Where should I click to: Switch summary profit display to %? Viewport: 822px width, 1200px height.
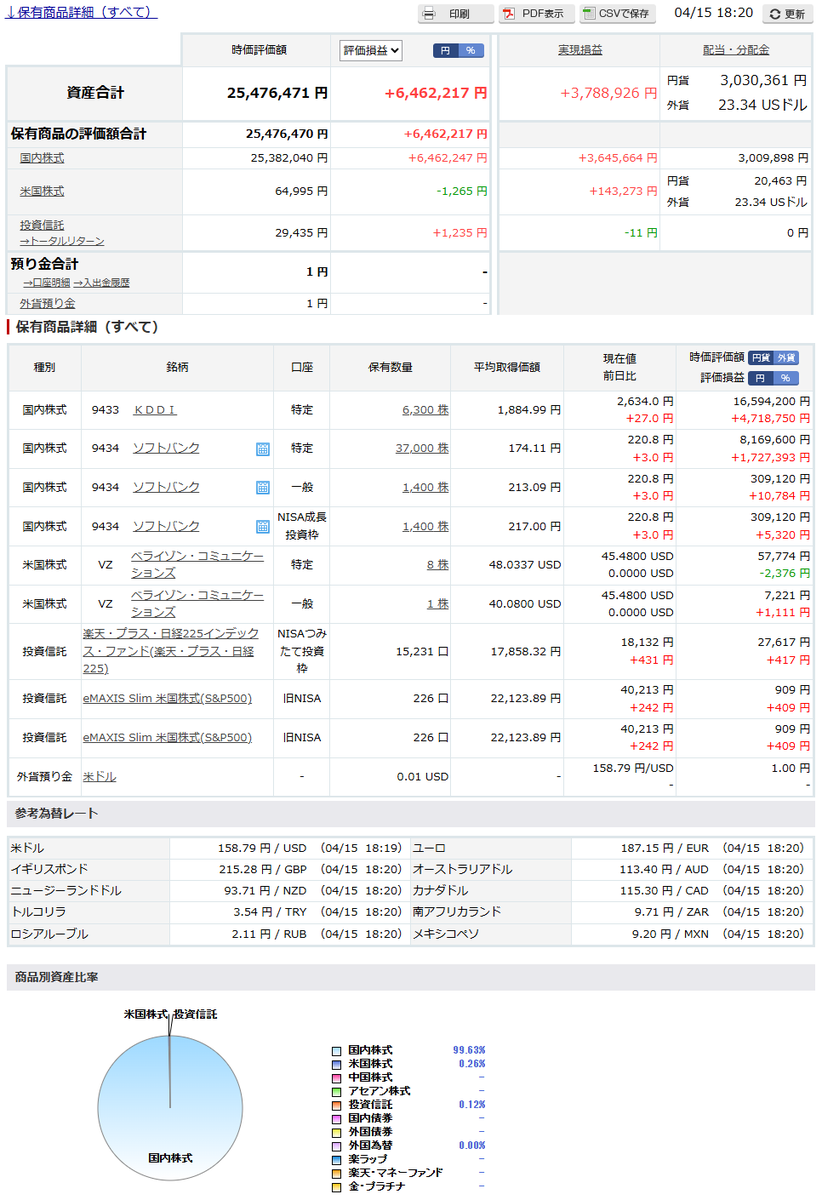470,51
